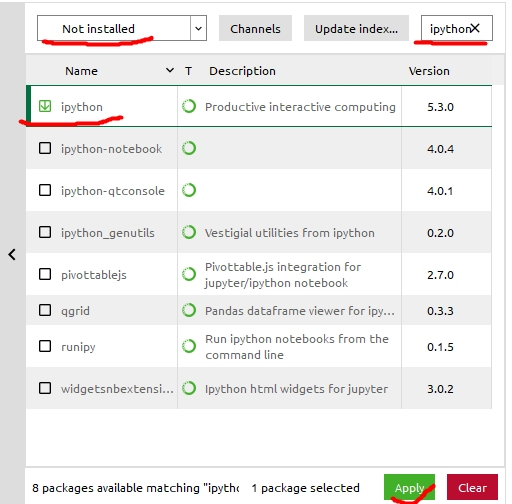Click version 2.7.0 cell
Screen dimensions: 512x504
point(440,275)
